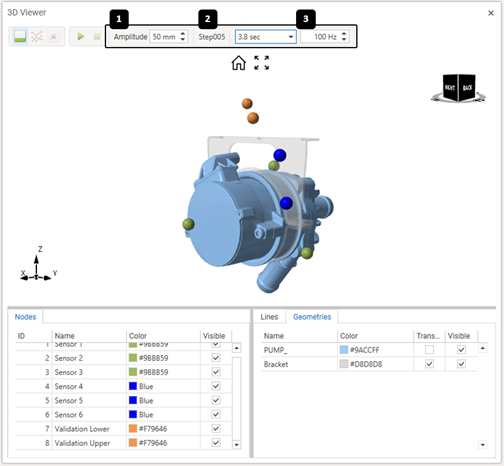Viewport: 504px width, 466px height.
Task: Click Geometries list scroll up arrow
Action: [x=482, y=348]
